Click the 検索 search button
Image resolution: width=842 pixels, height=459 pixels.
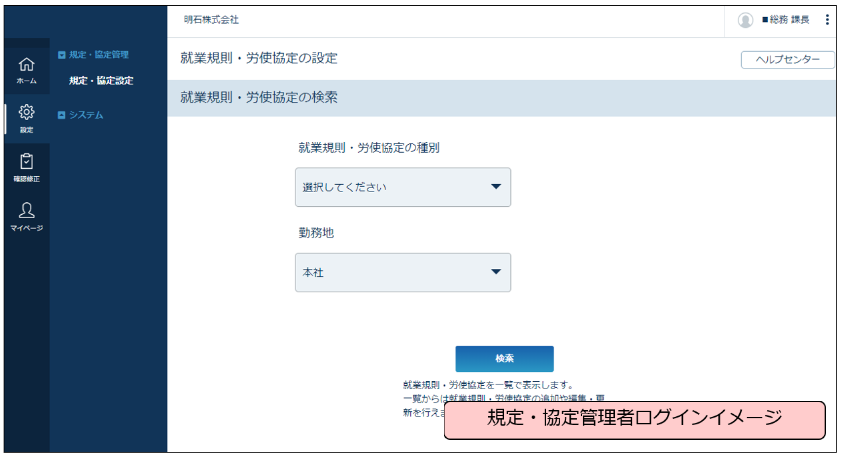tap(504, 359)
